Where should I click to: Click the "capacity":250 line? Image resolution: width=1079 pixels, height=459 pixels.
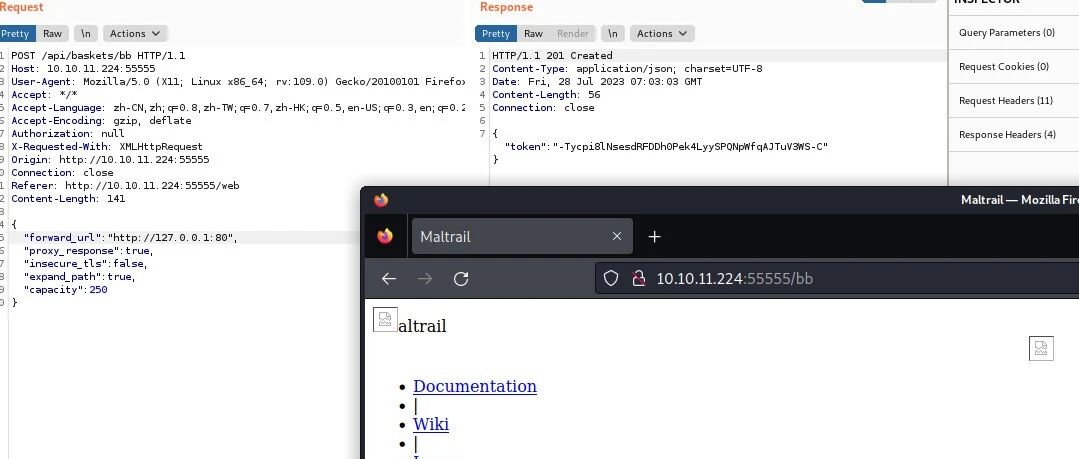pyautogui.click(x=65, y=290)
